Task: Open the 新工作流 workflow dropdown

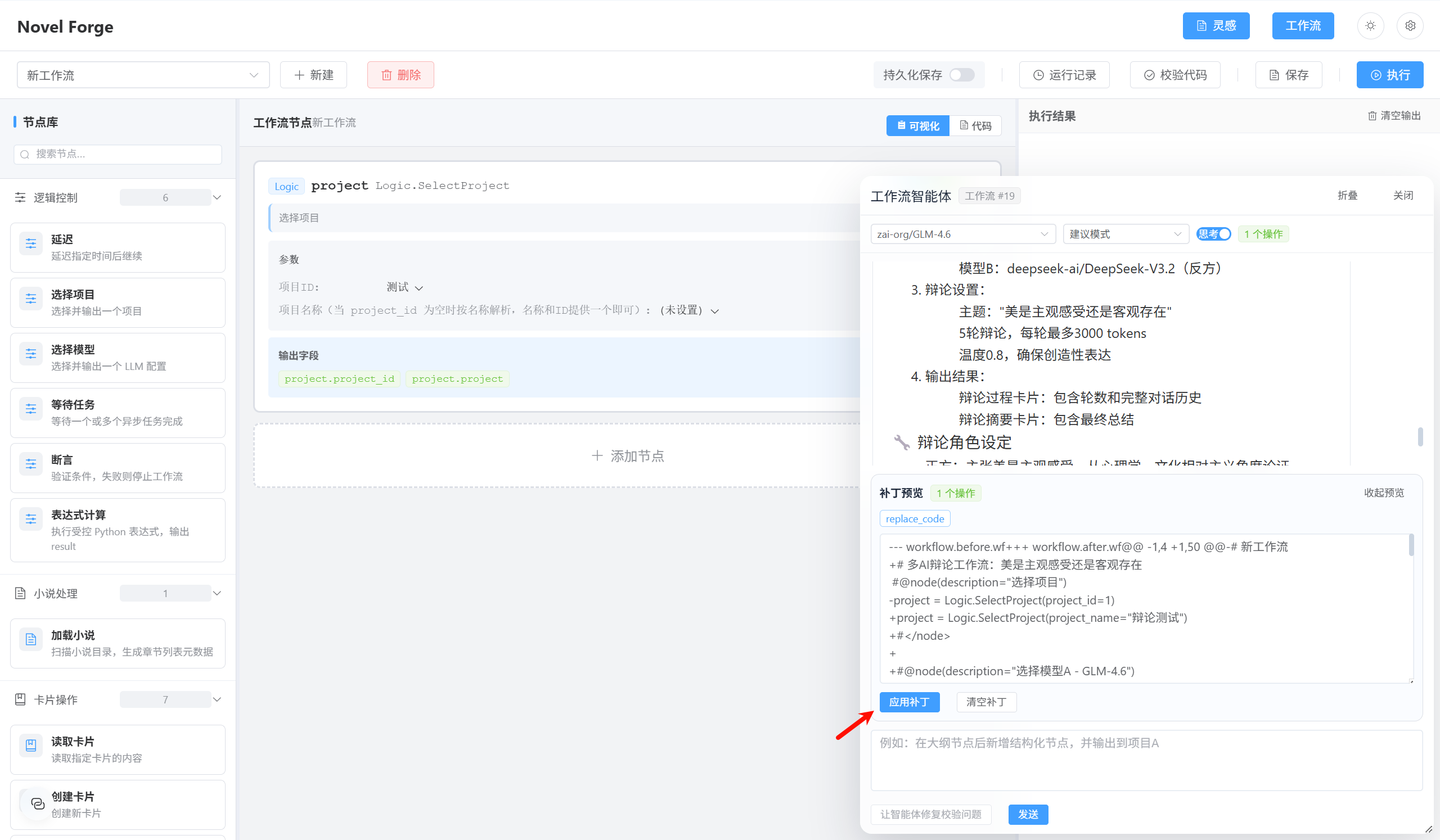Action: tap(143, 75)
